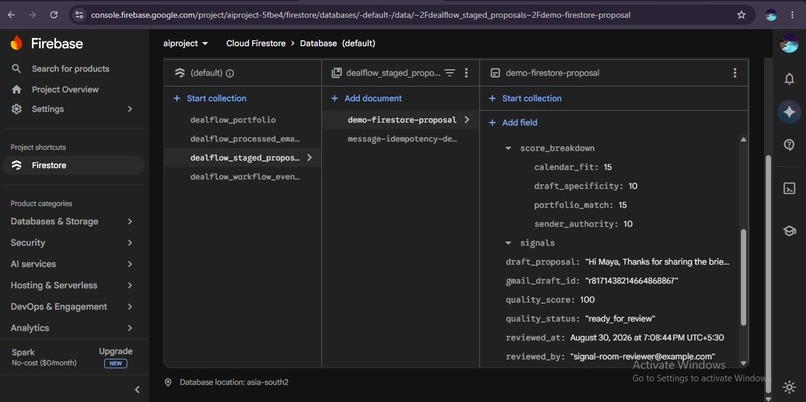This screenshot has height=402, width=806.
Task: Reload the page in the browser
Action: [x=53, y=15]
